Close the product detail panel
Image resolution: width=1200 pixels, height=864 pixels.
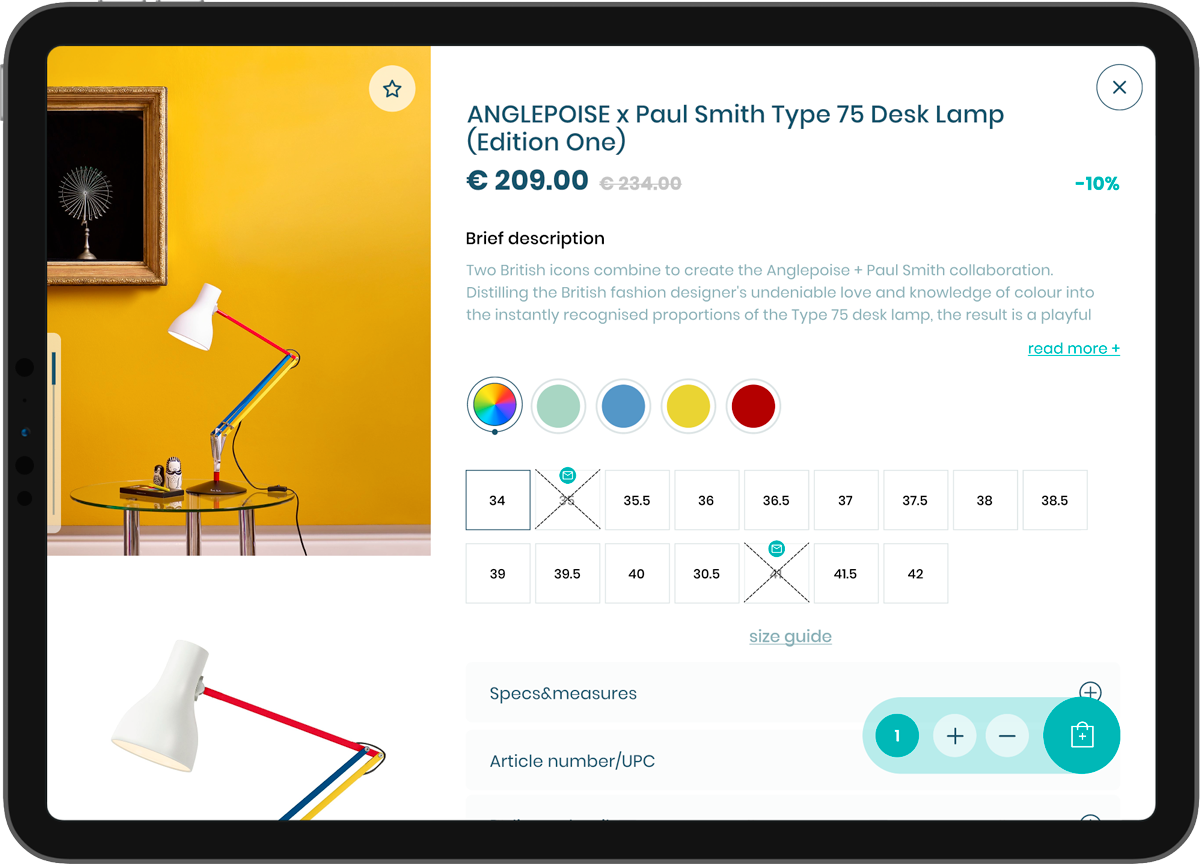click(1119, 87)
